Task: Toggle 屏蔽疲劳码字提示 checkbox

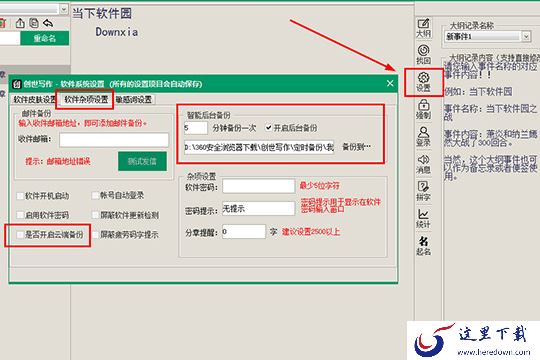Action: [x=95, y=235]
